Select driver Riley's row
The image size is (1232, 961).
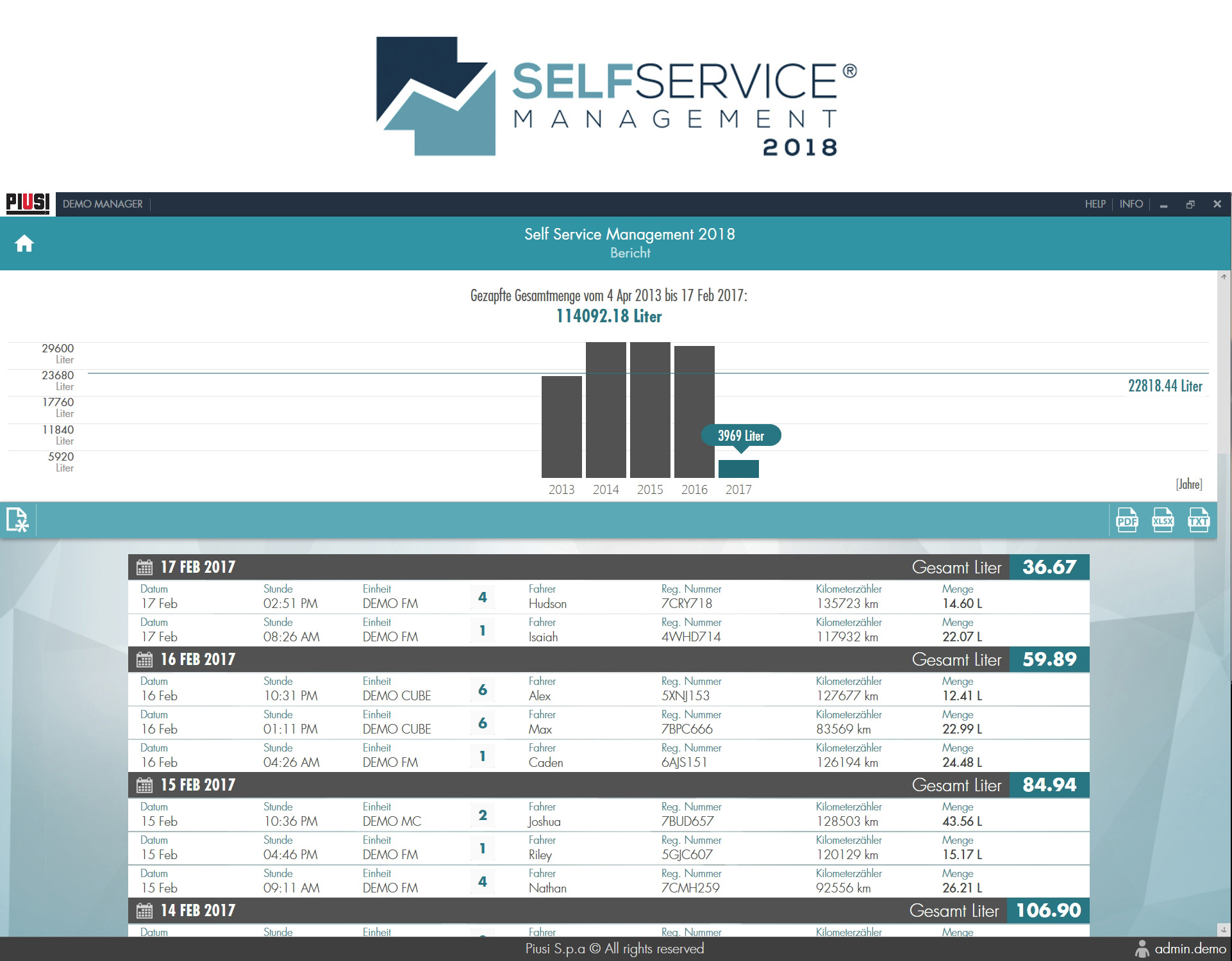tap(608, 848)
